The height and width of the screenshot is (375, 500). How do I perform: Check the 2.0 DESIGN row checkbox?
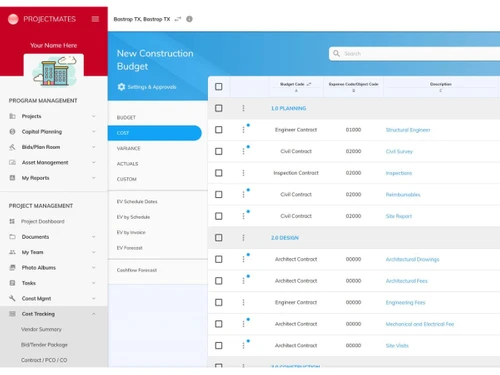[x=219, y=238]
